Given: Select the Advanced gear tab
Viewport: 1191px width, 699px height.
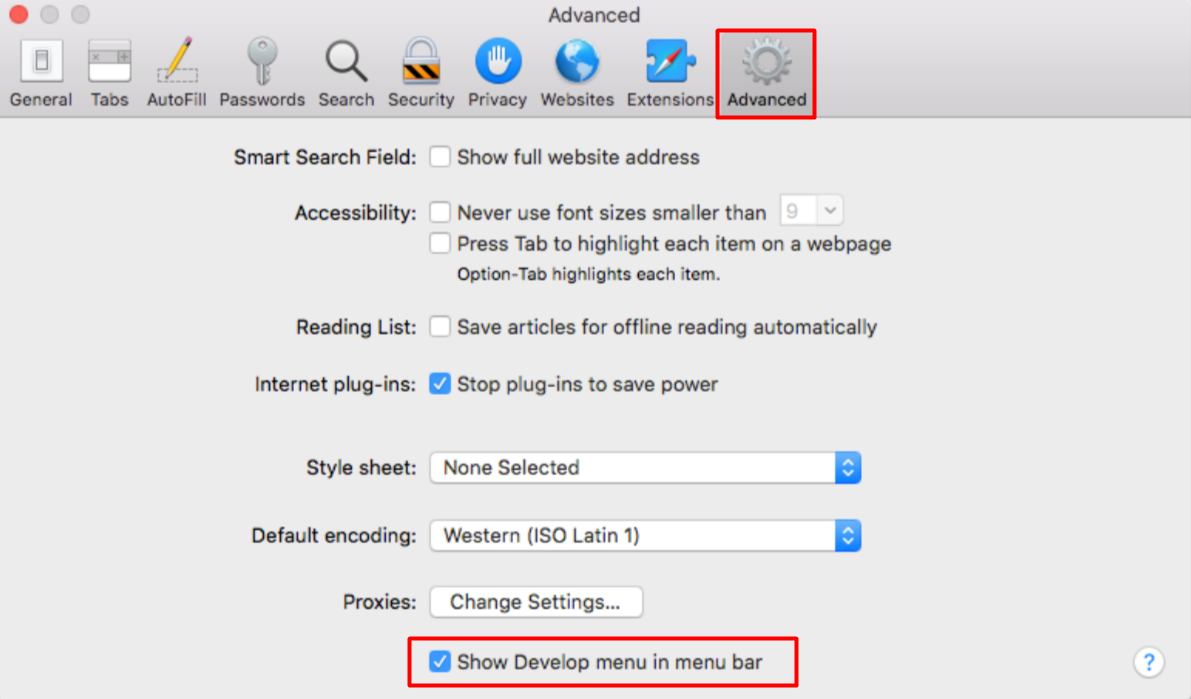Looking at the screenshot, I should 766,74.
